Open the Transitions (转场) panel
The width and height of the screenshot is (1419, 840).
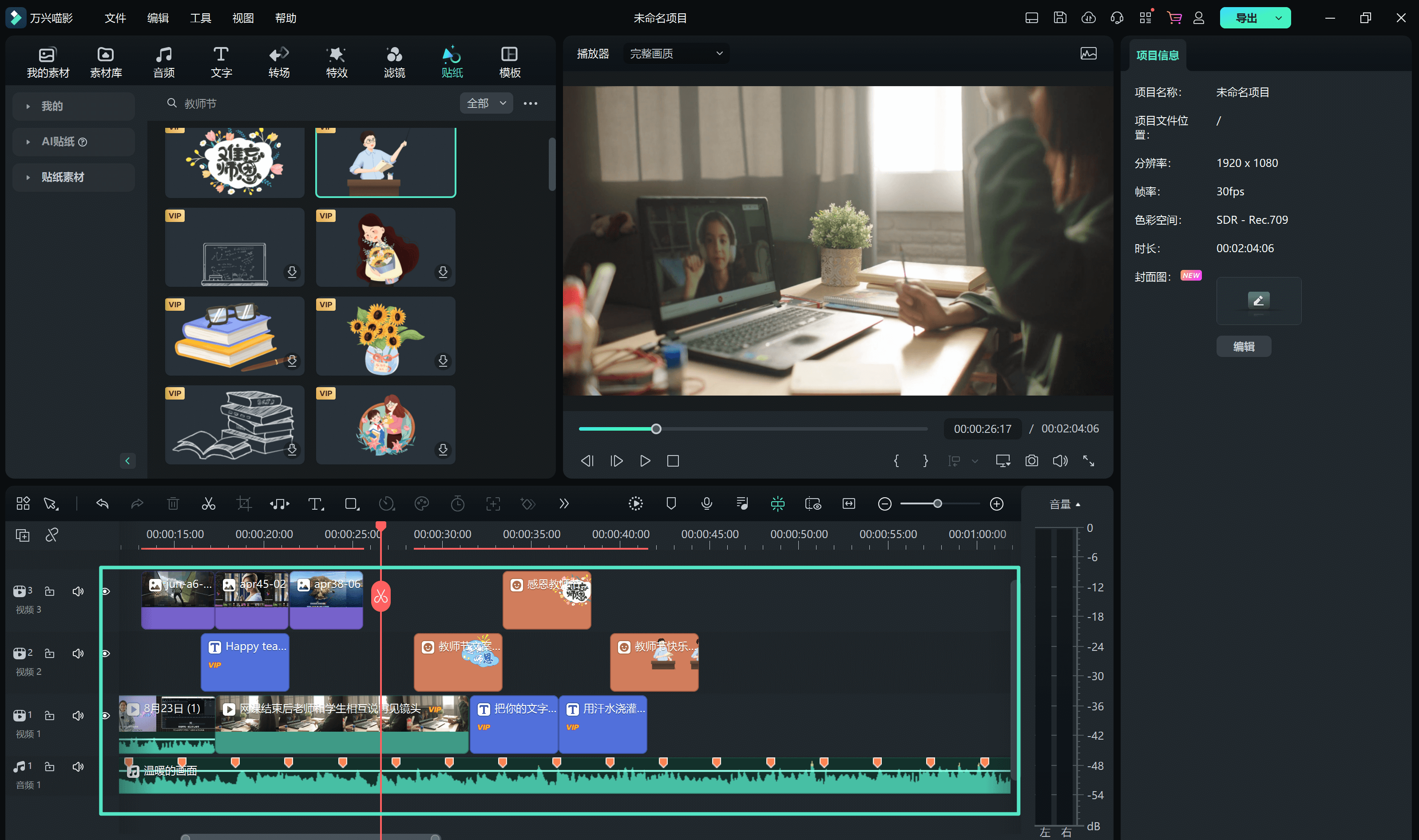click(x=278, y=62)
